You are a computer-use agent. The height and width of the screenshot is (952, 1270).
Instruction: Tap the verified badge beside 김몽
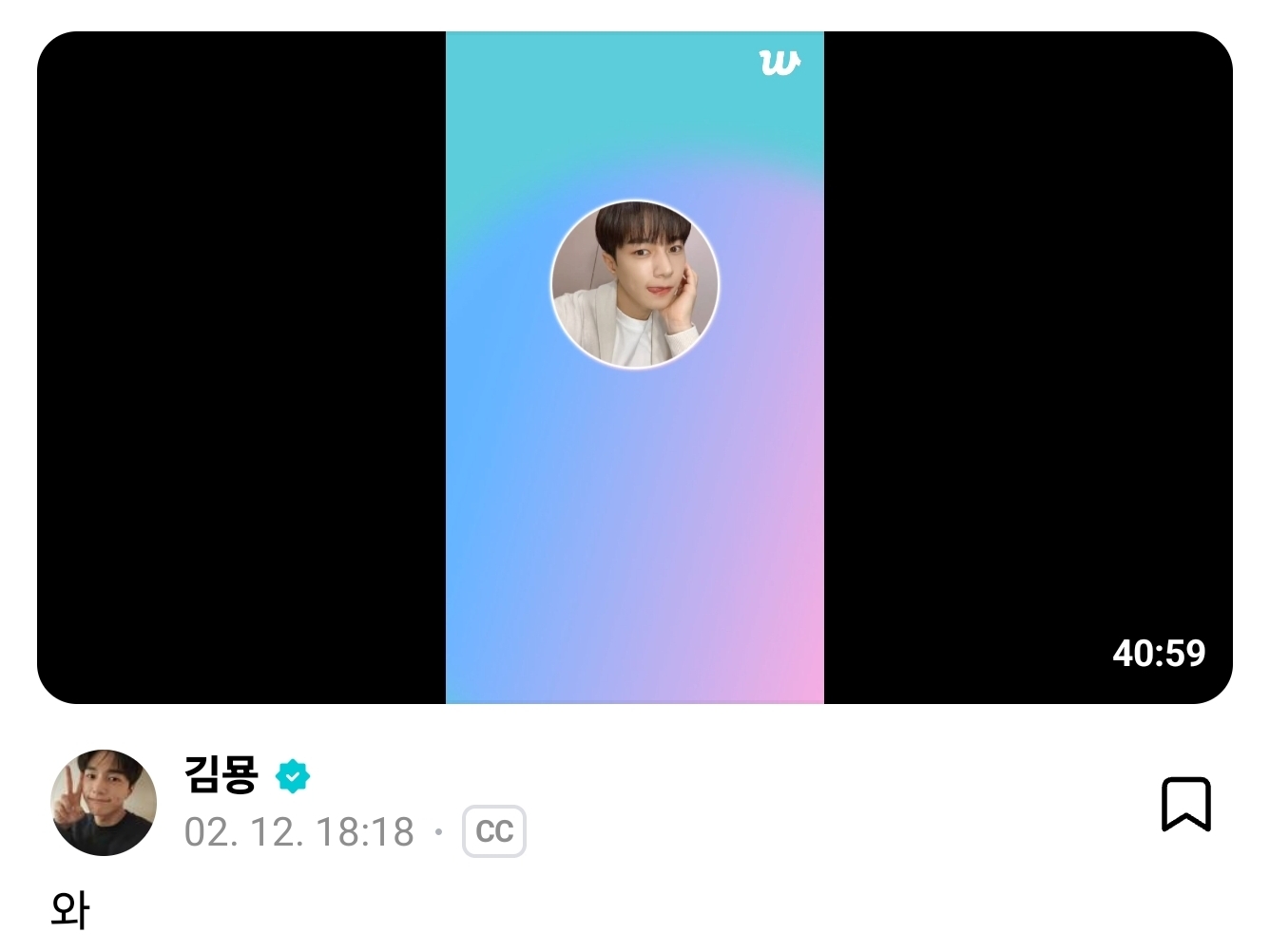[x=293, y=776]
